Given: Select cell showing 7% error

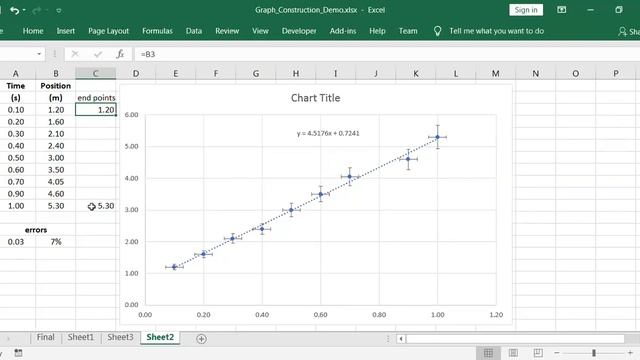Looking at the screenshot, I should [56, 242].
